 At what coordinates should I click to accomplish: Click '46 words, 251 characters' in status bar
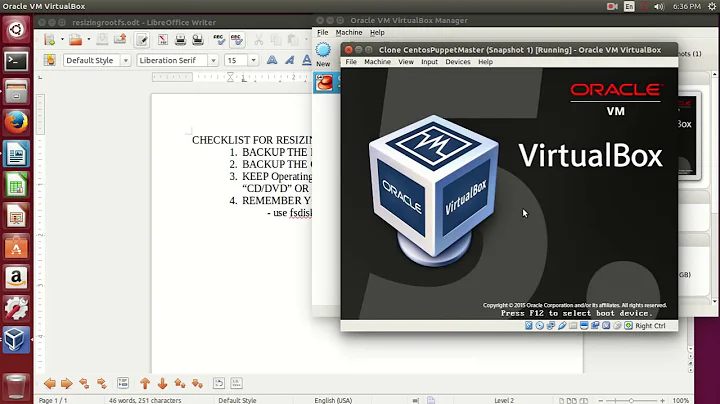tap(145, 400)
